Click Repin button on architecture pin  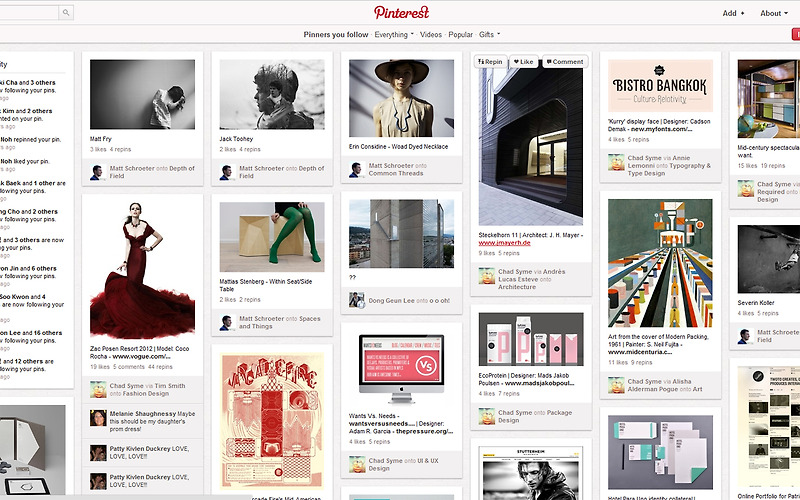(x=490, y=62)
